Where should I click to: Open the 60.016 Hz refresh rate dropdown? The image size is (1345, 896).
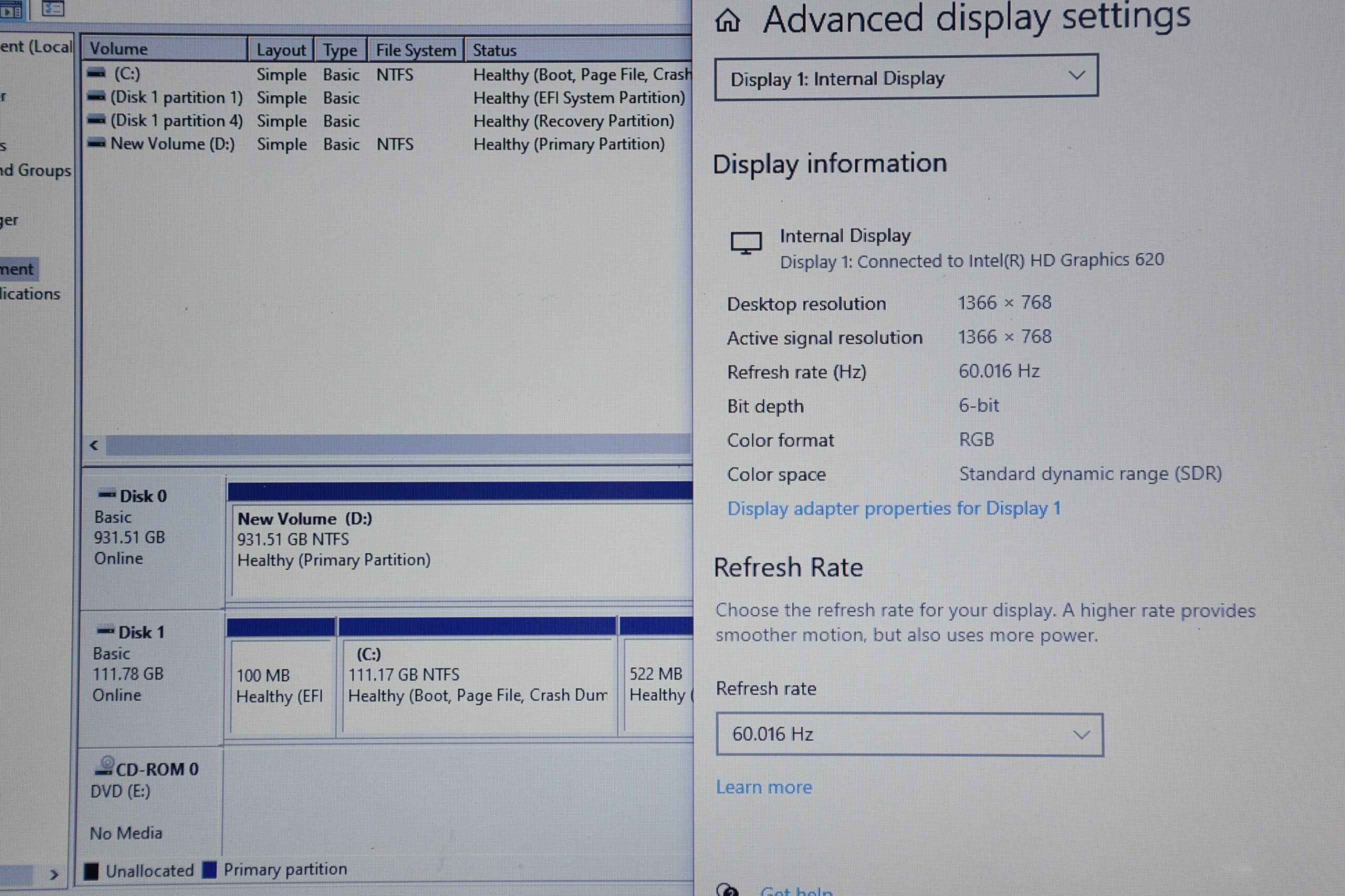click(909, 734)
